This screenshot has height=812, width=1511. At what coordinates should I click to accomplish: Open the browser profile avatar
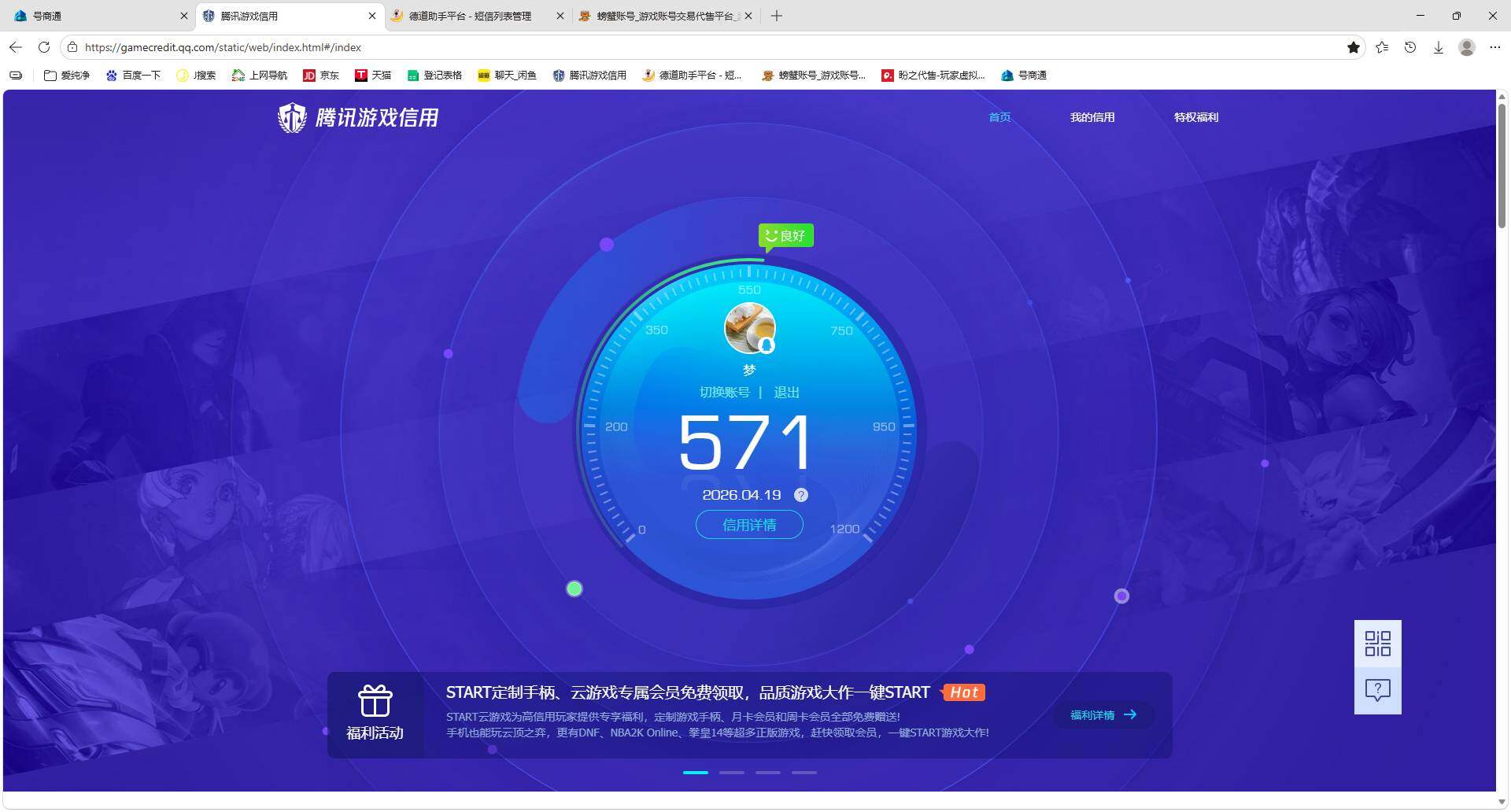(1467, 47)
